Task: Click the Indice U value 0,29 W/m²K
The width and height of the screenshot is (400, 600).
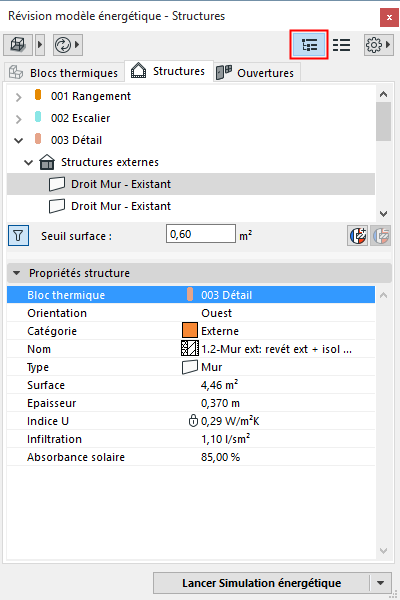Action: [x=230, y=421]
